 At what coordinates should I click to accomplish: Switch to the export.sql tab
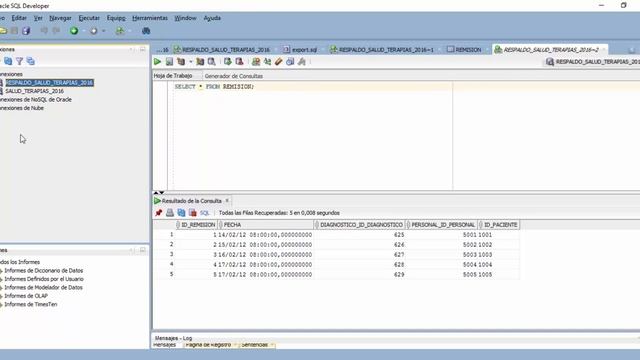click(300, 49)
